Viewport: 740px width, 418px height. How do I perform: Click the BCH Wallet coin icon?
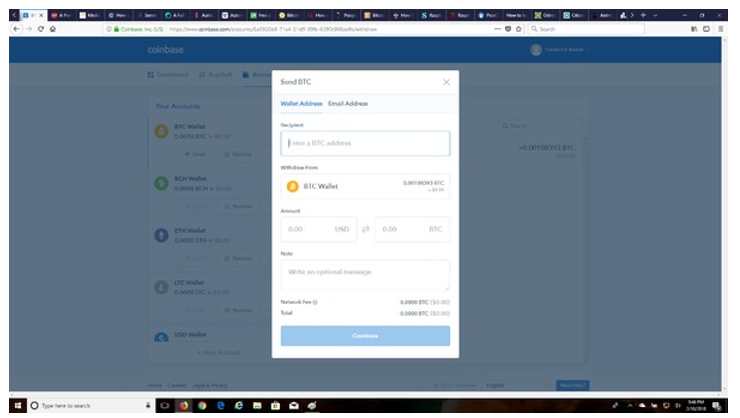[161, 183]
